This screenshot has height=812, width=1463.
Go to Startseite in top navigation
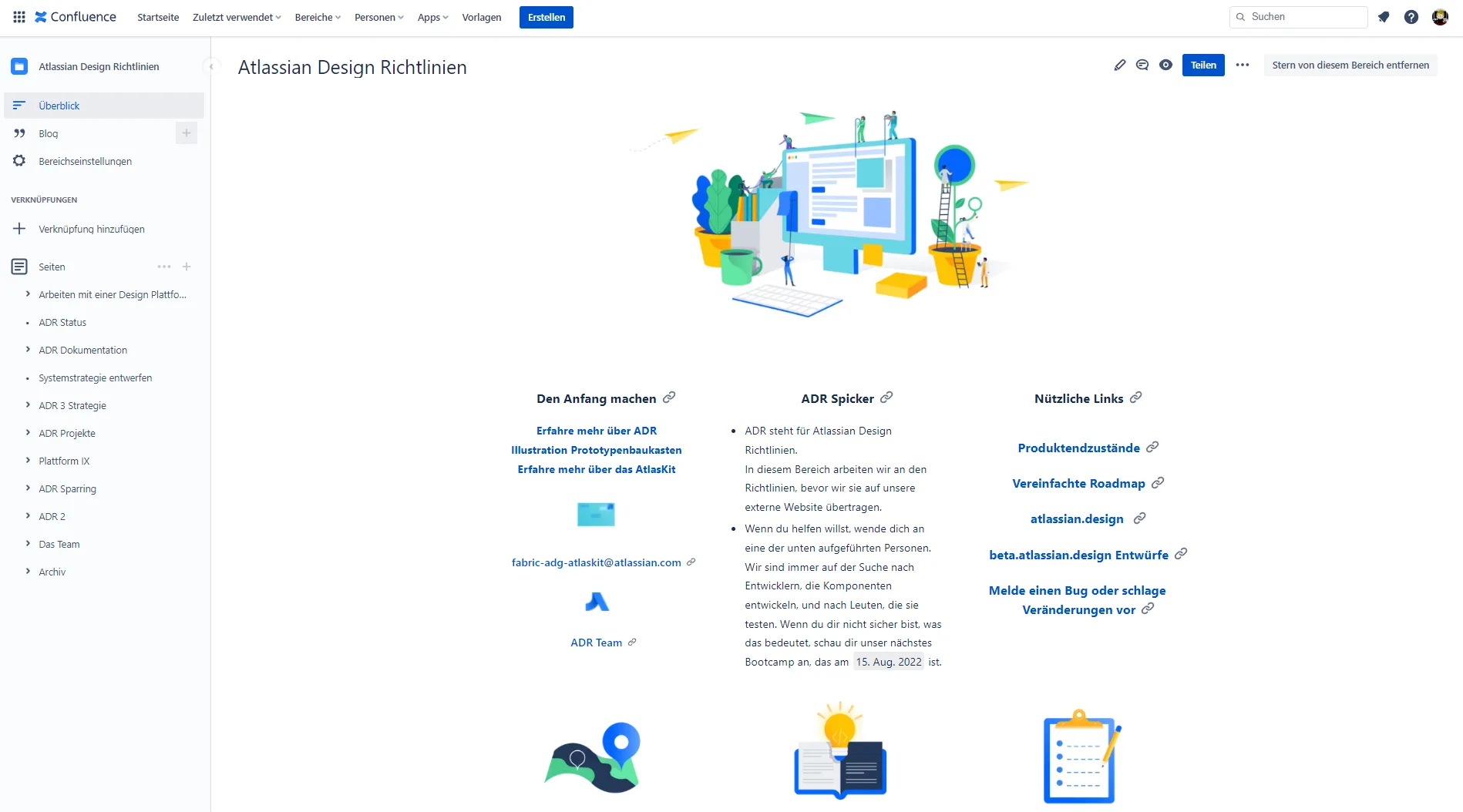point(158,17)
